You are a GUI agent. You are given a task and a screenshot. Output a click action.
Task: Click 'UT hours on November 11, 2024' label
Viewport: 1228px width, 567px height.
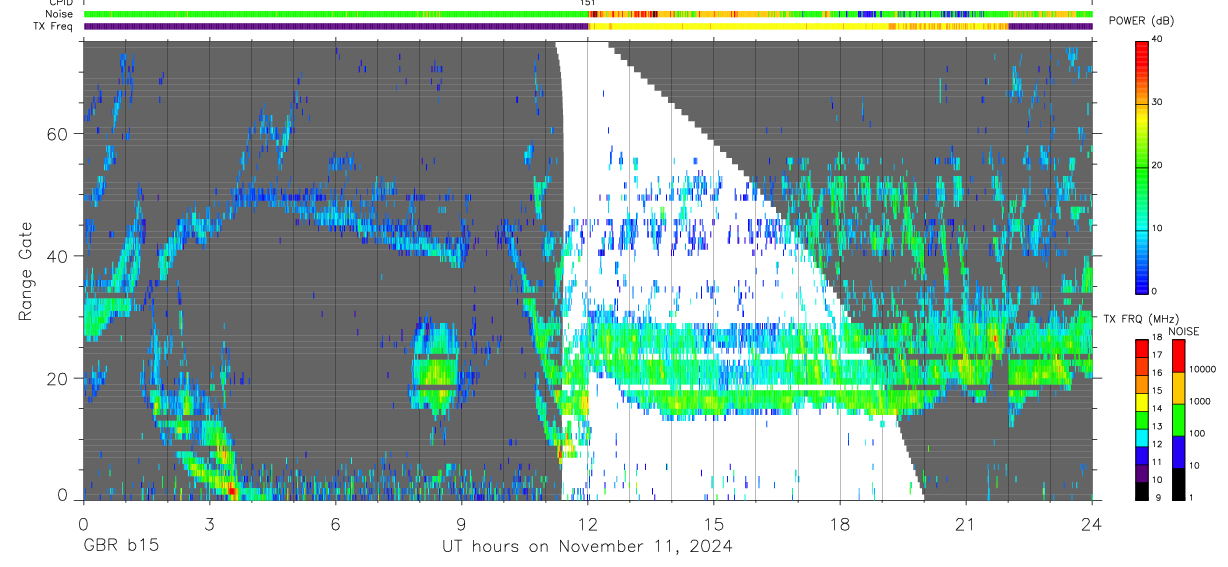tap(588, 546)
